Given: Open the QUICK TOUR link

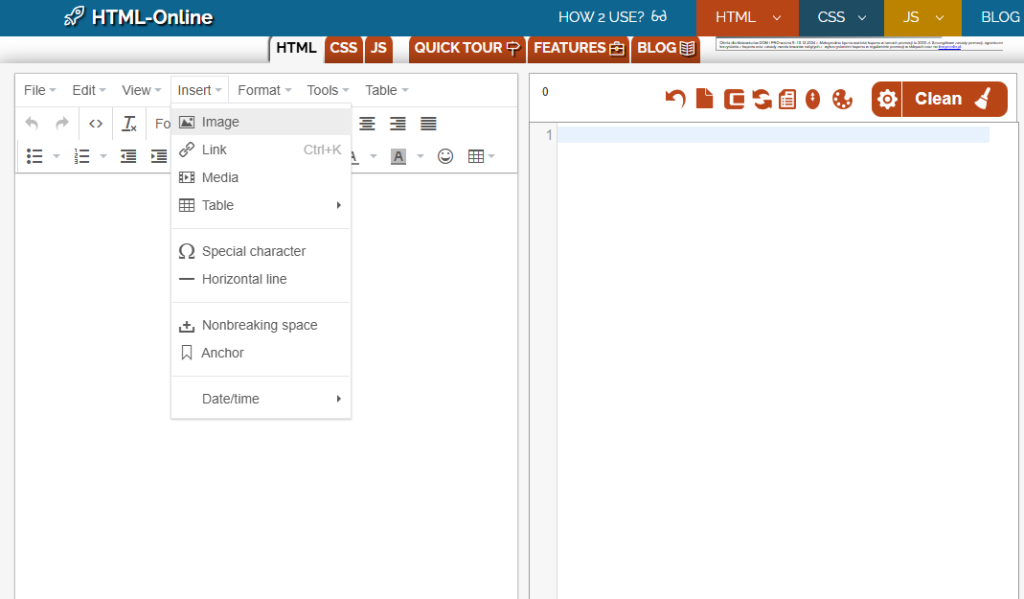Looking at the screenshot, I should point(467,48).
